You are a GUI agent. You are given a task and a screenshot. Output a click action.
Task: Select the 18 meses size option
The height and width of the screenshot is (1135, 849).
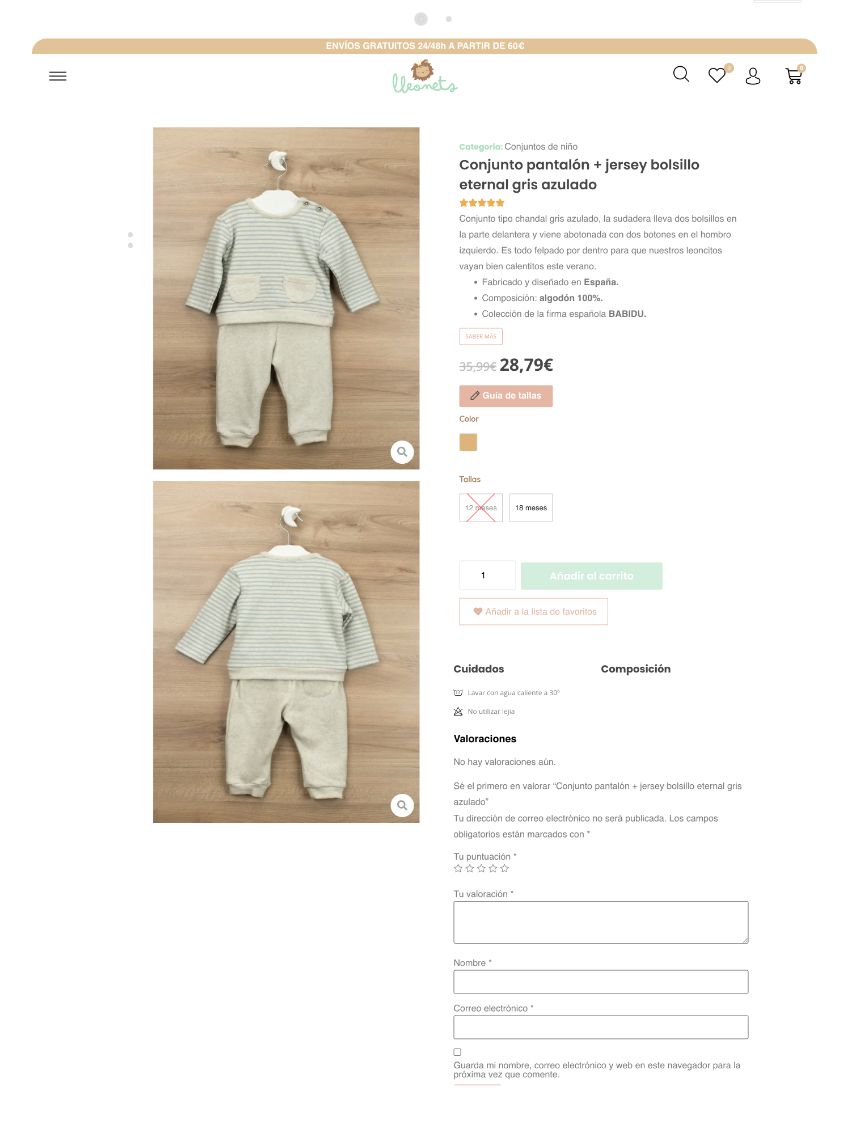[531, 507]
